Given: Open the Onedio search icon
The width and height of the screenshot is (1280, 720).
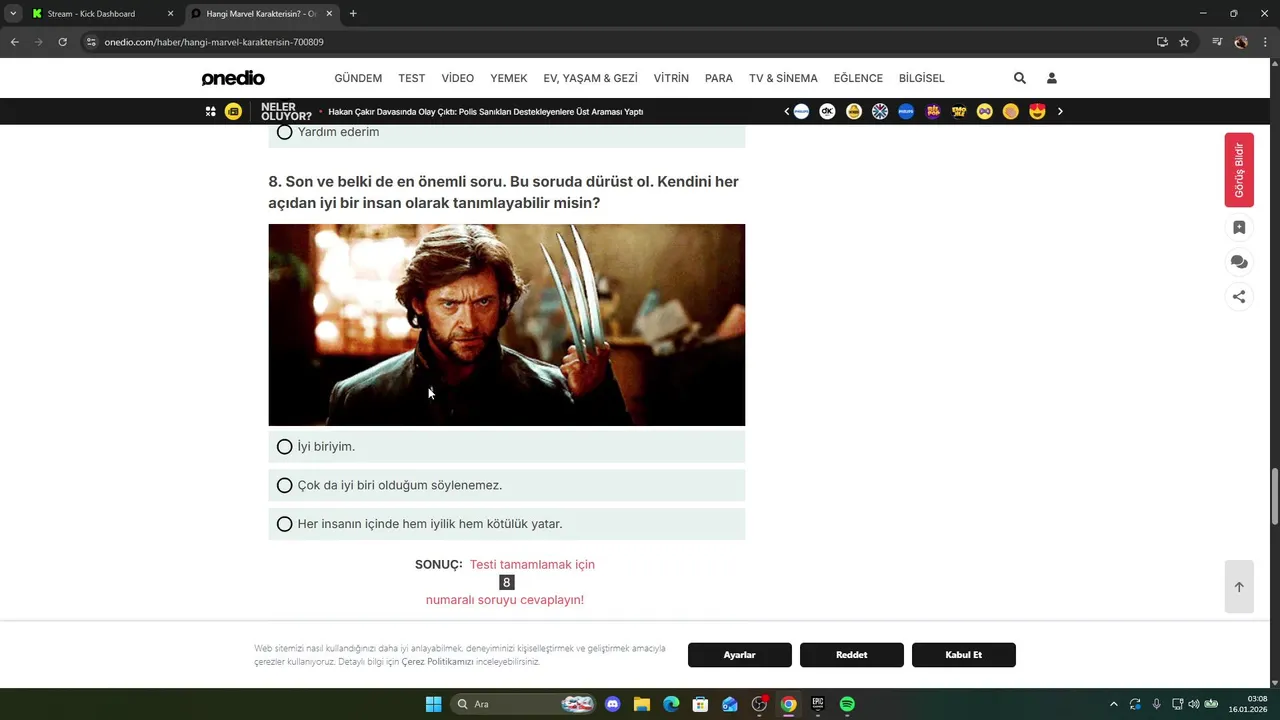Looking at the screenshot, I should click(x=1019, y=78).
